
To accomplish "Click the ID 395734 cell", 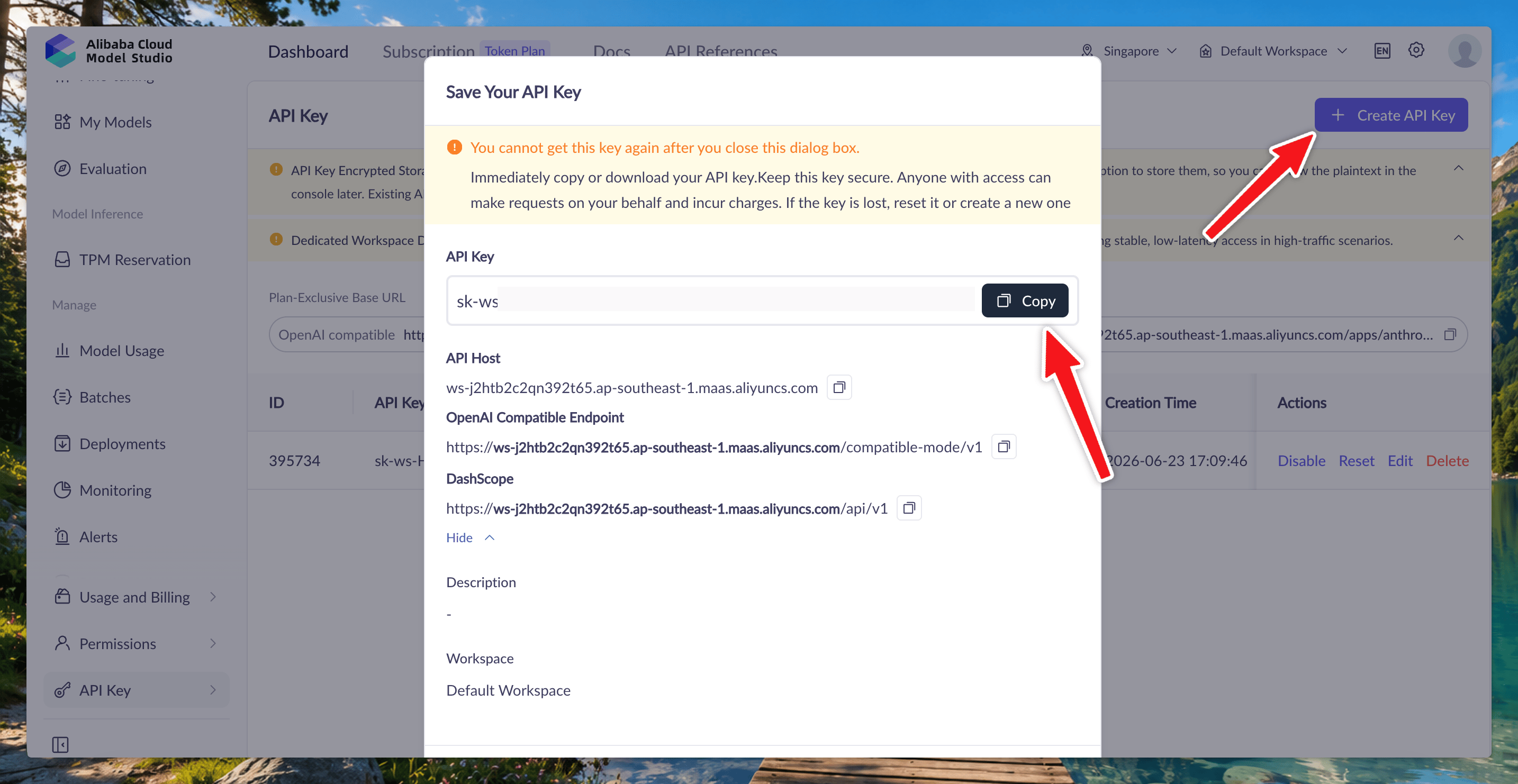I will tap(294, 461).
